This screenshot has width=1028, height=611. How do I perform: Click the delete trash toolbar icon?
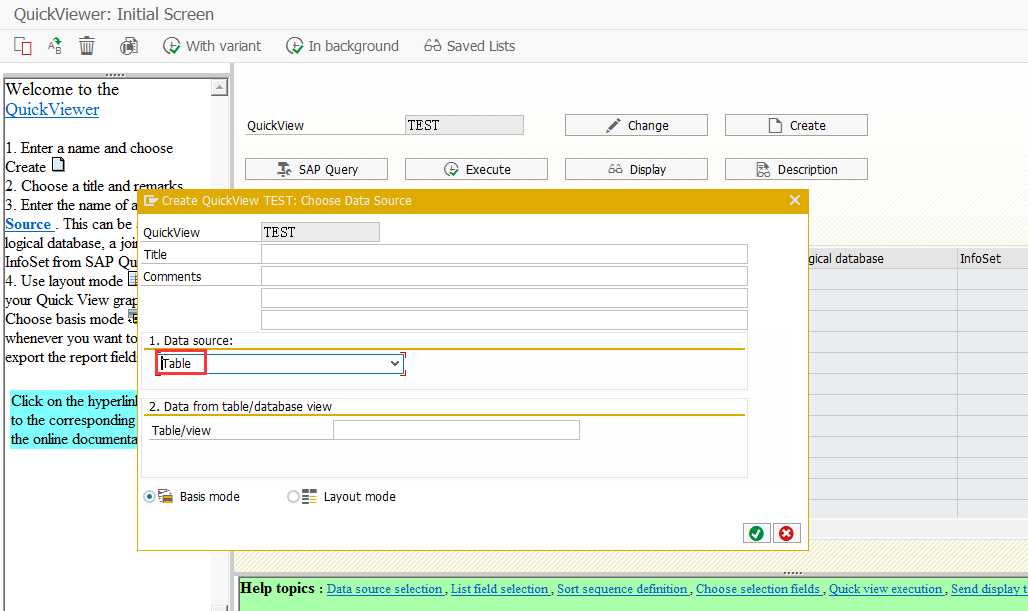(x=87, y=46)
